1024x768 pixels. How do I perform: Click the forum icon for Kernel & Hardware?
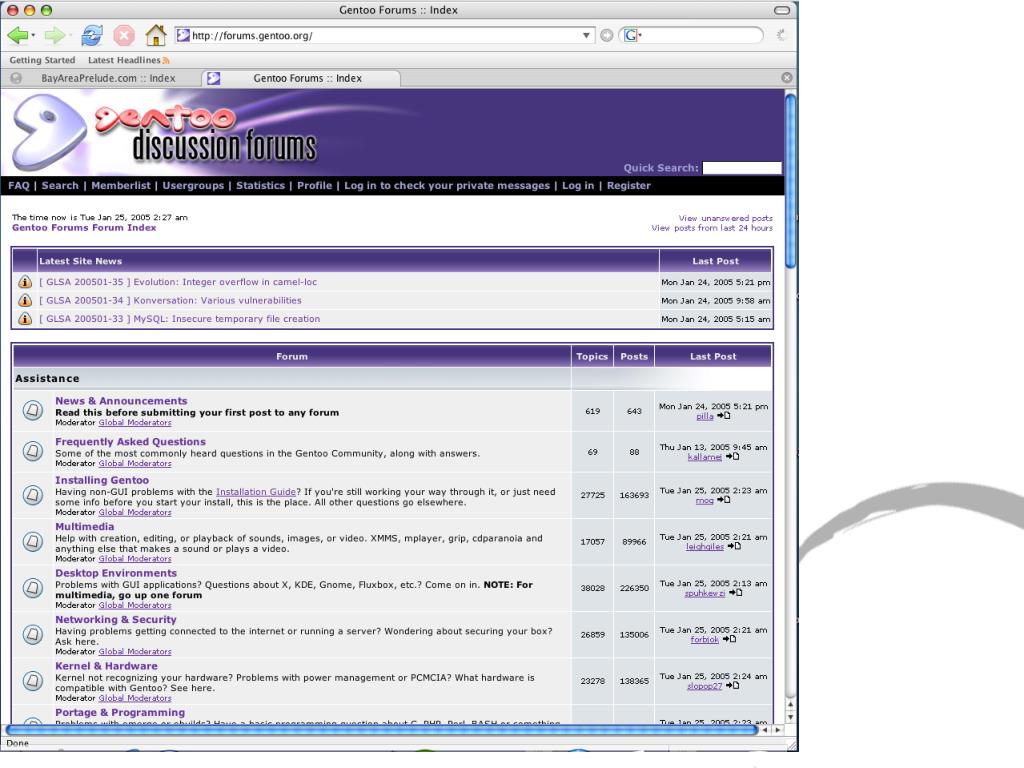[x=33, y=680]
